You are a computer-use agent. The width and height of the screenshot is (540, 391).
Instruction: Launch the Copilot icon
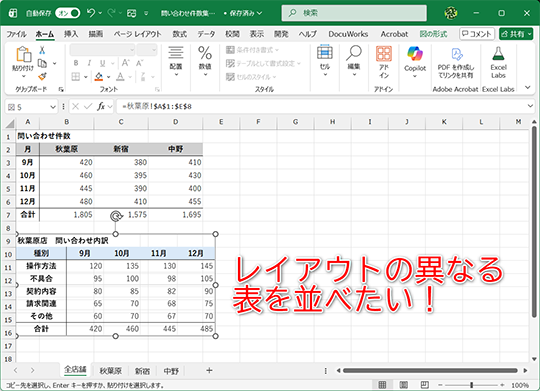415,54
